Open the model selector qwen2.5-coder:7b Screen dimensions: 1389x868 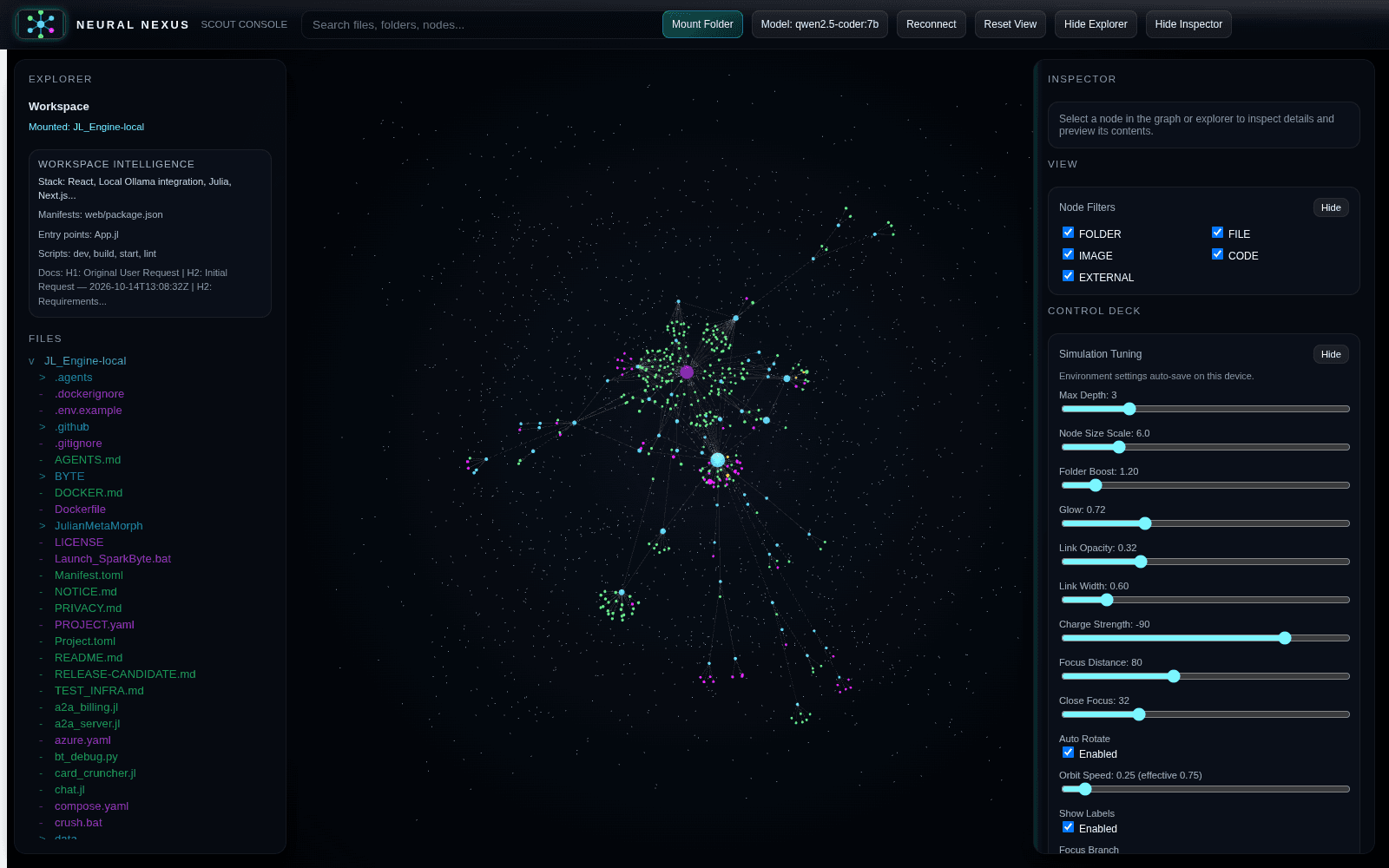[820, 24]
